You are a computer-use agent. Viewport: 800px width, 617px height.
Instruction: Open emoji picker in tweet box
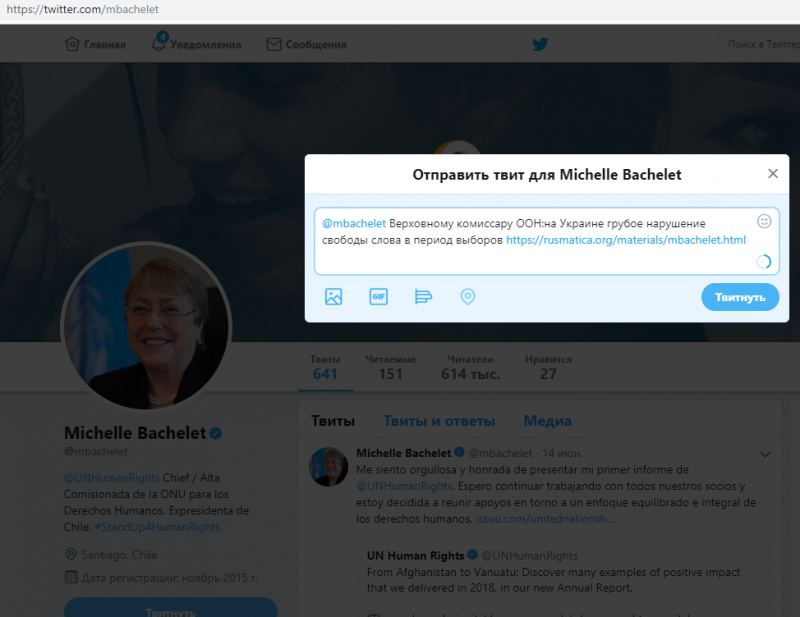[x=764, y=221]
